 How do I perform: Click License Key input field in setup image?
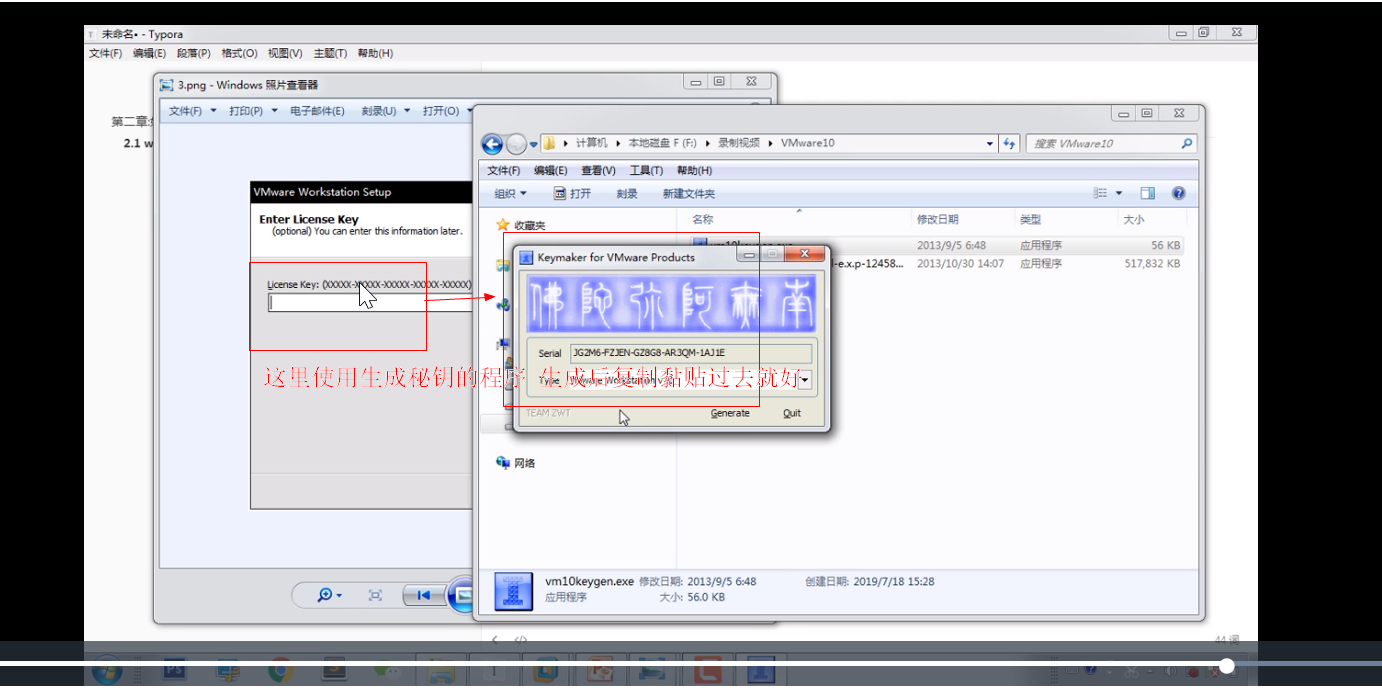(370, 303)
